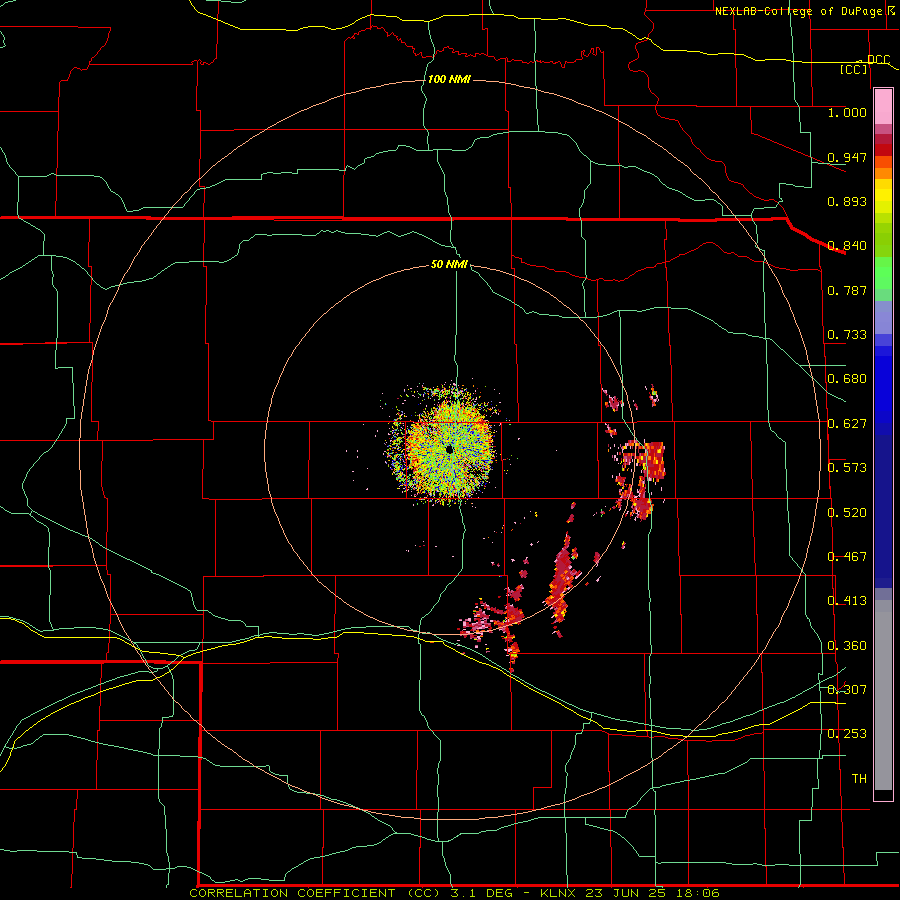Click the NEXLAB-College of DuPage credit text
The width and height of the screenshot is (900, 900).
(x=798, y=11)
